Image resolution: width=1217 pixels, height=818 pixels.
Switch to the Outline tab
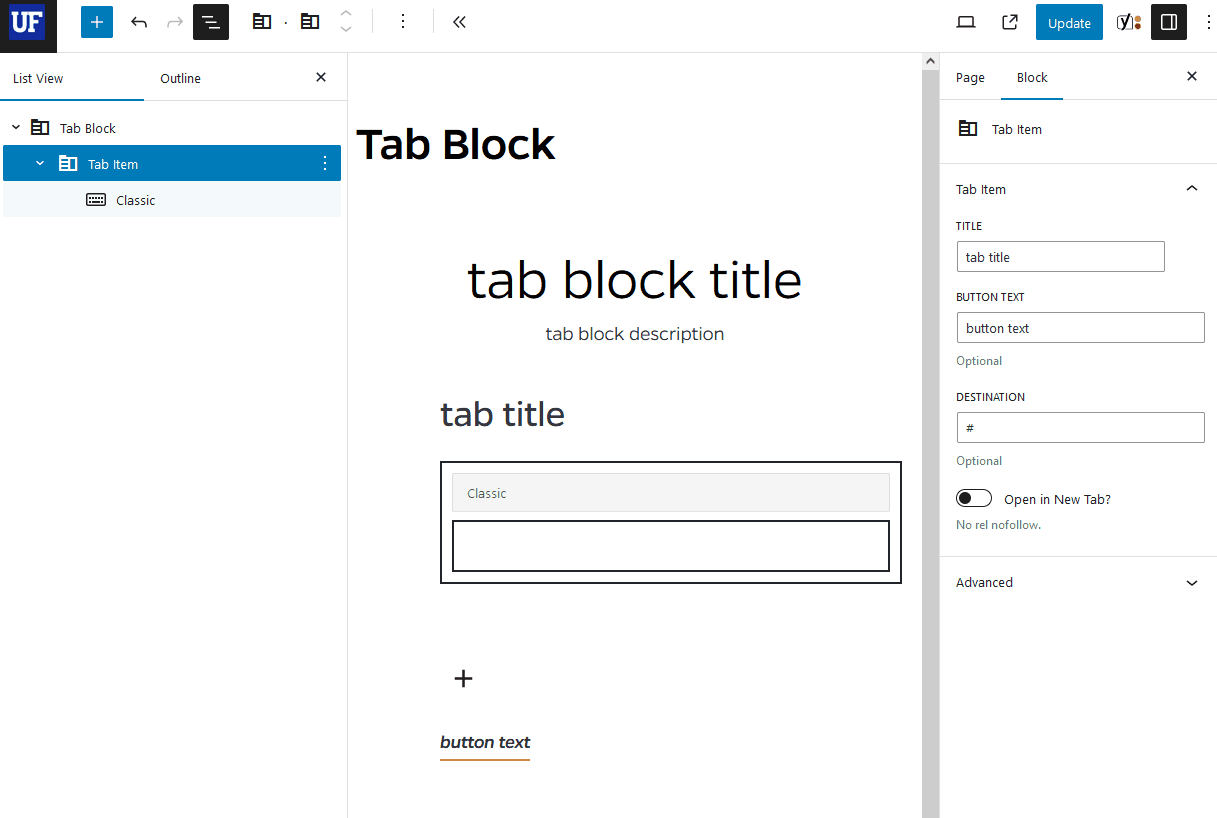[x=180, y=77]
